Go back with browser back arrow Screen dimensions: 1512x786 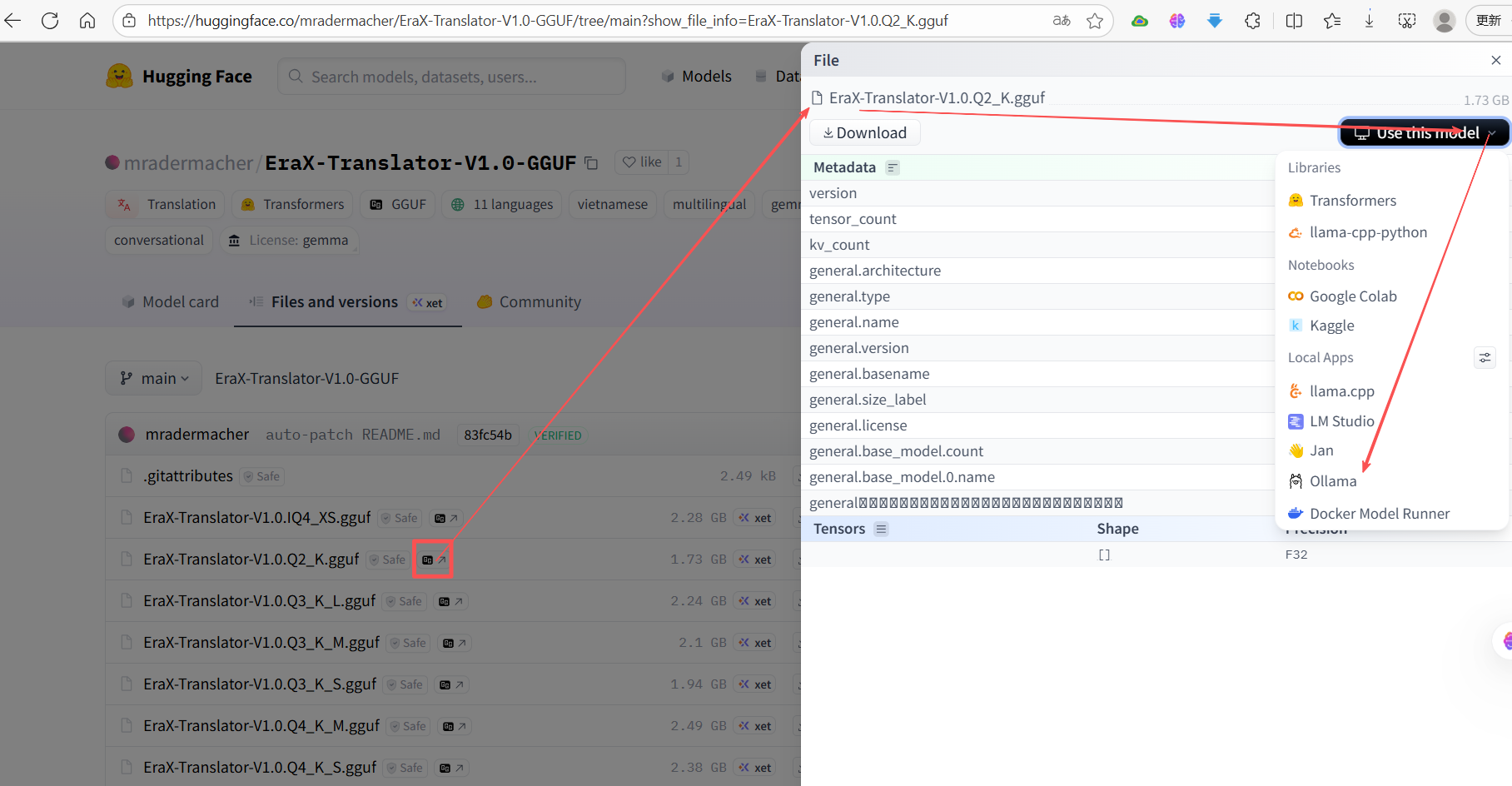pos(12,21)
